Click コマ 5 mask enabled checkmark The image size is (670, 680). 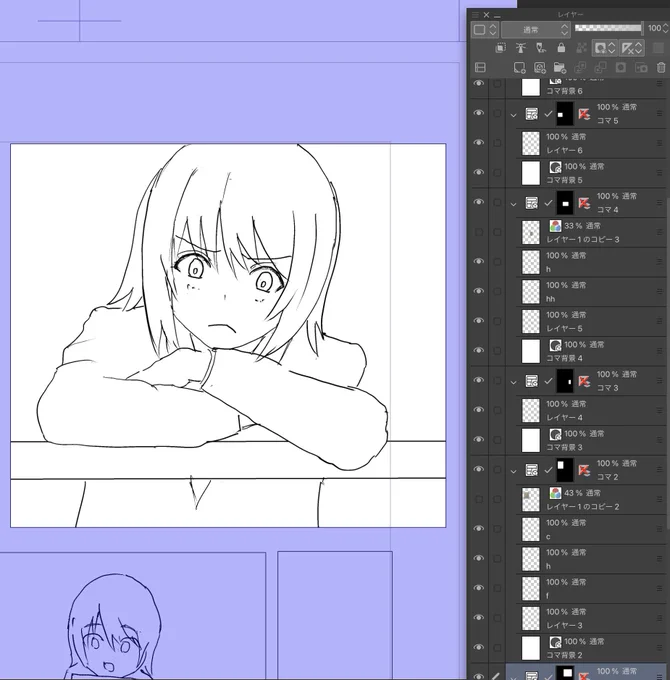pos(548,114)
